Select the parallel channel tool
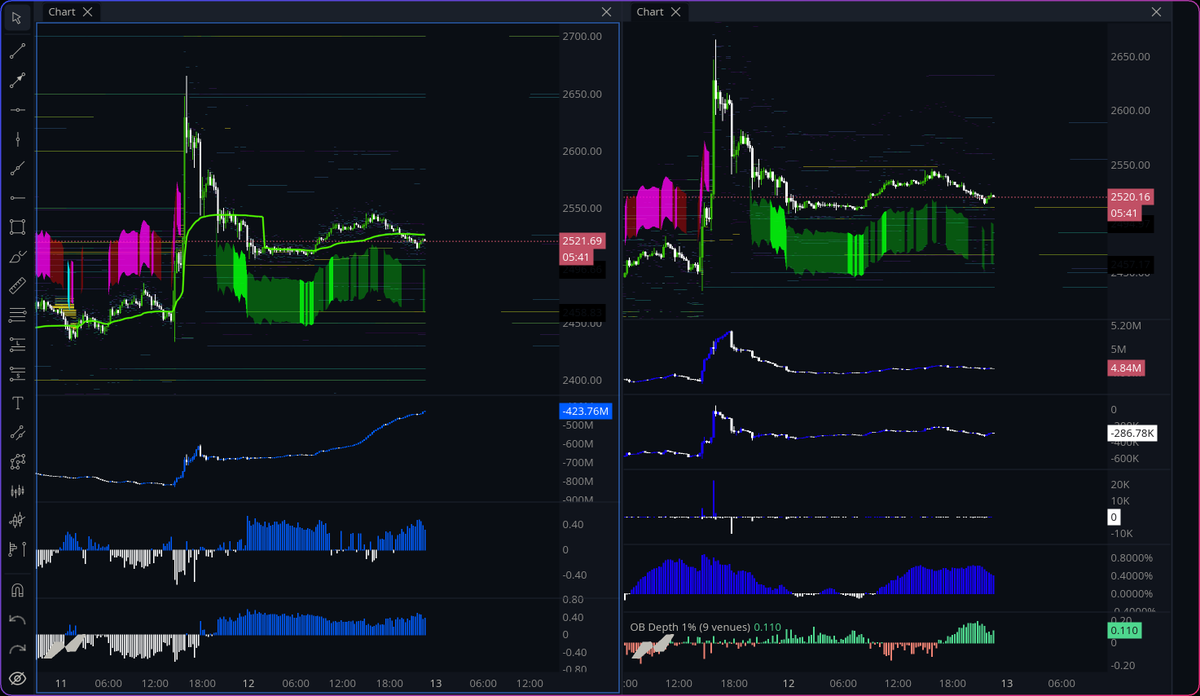Viewport: 1200px width, 696px height. [x=17, y=433]
